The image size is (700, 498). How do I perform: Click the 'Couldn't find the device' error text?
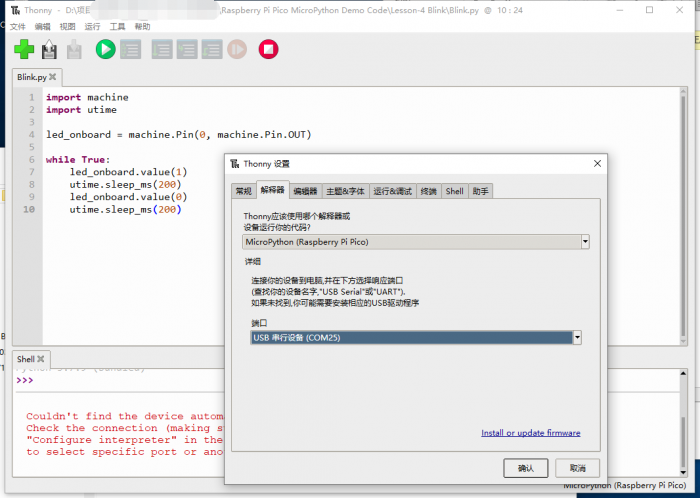pos(125,416)
